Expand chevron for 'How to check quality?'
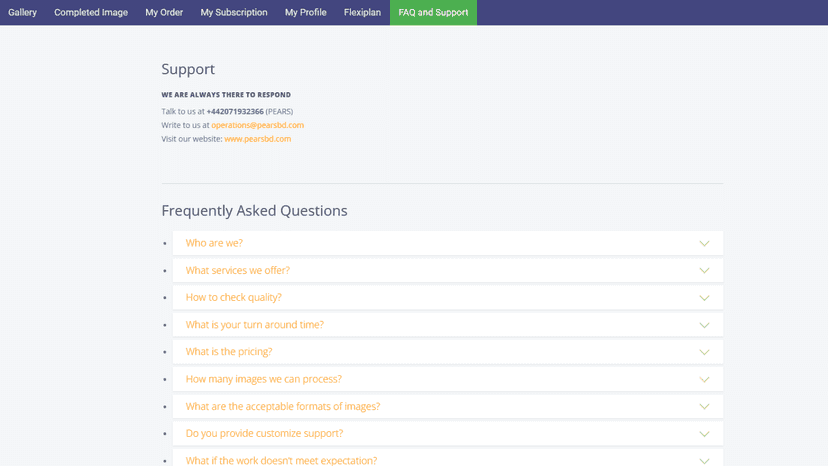This screenshot has width=828, height=466. [x=704, y=298]
